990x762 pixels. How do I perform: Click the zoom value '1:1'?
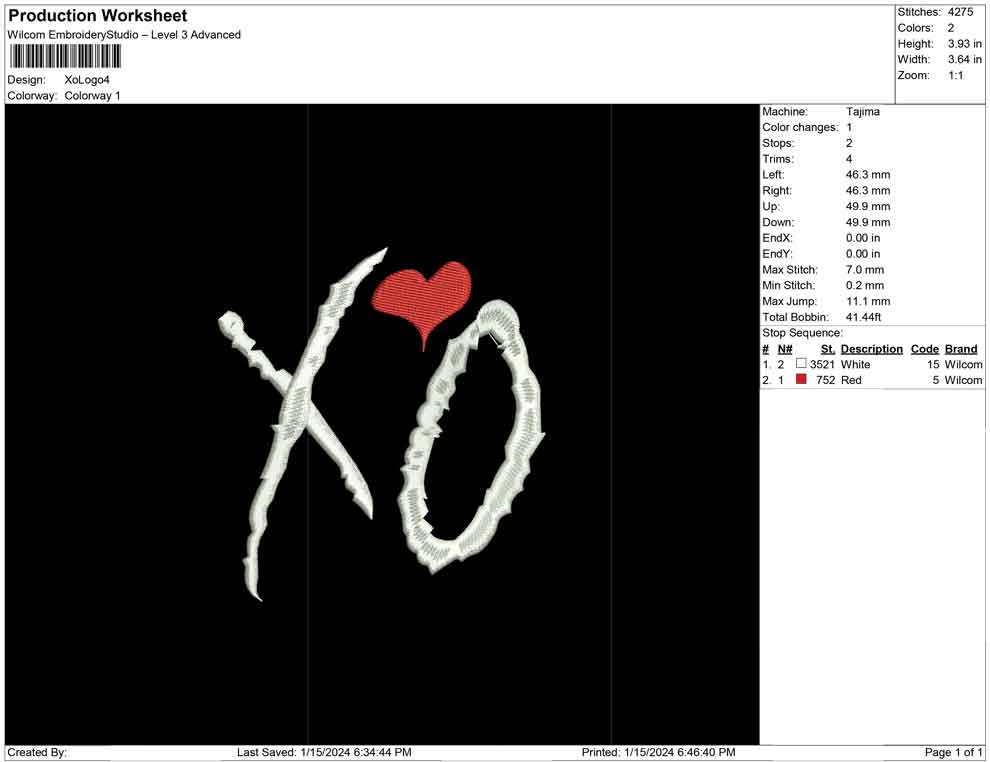point(956,75)
